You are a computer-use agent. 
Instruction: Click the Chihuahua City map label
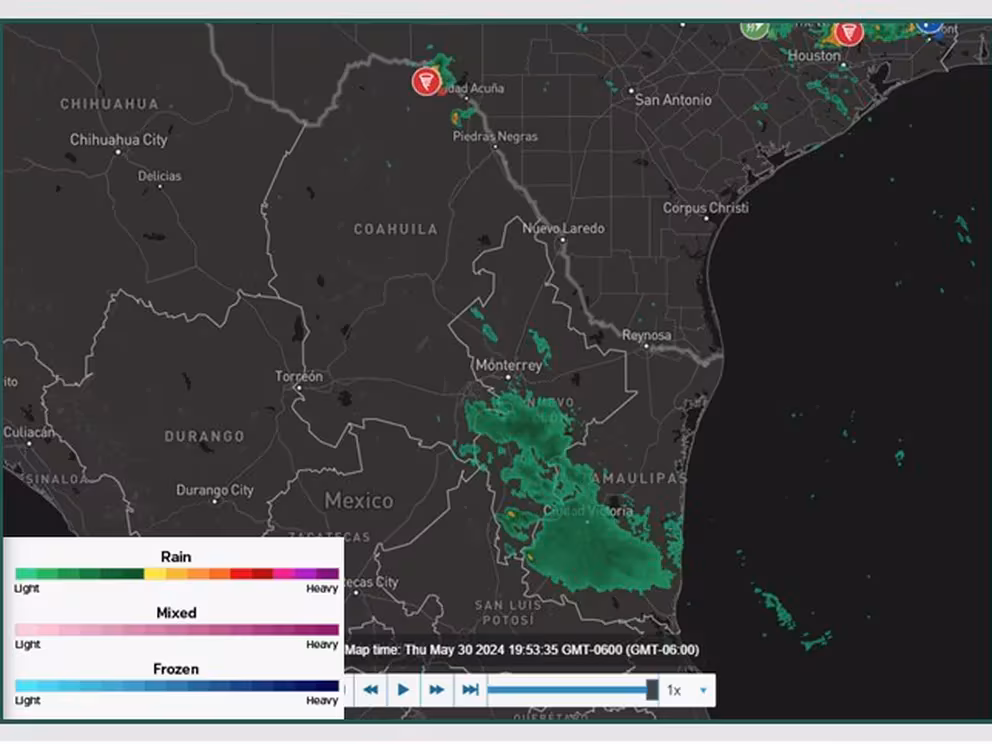[118, 140]
